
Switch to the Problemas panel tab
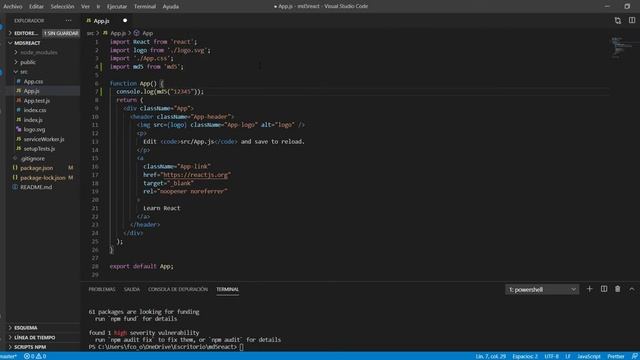(x=102, y=289)
